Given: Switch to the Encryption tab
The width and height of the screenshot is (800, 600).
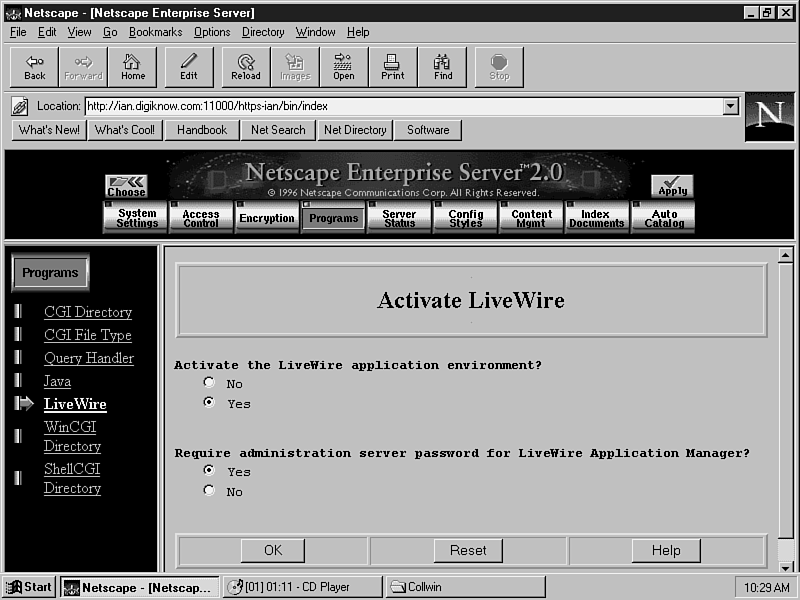Looking at the screenshot, I should 267,218.
